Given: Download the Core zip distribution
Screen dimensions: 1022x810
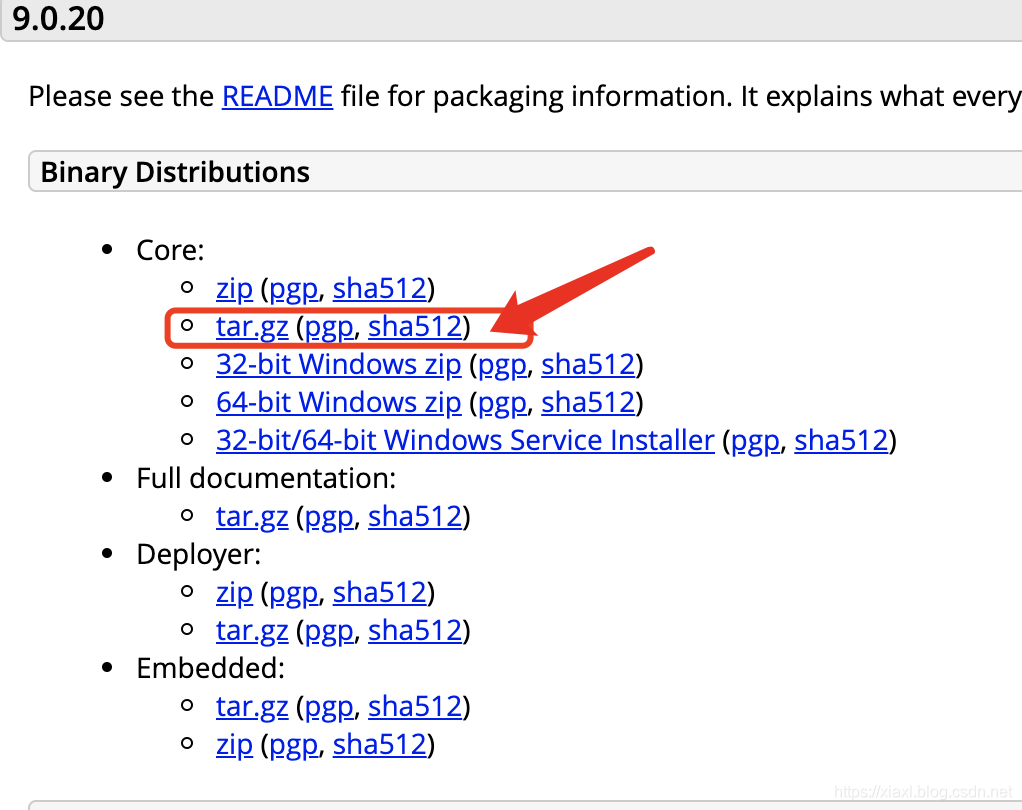Looking at the screenshot, I should [x=234, y=289].
